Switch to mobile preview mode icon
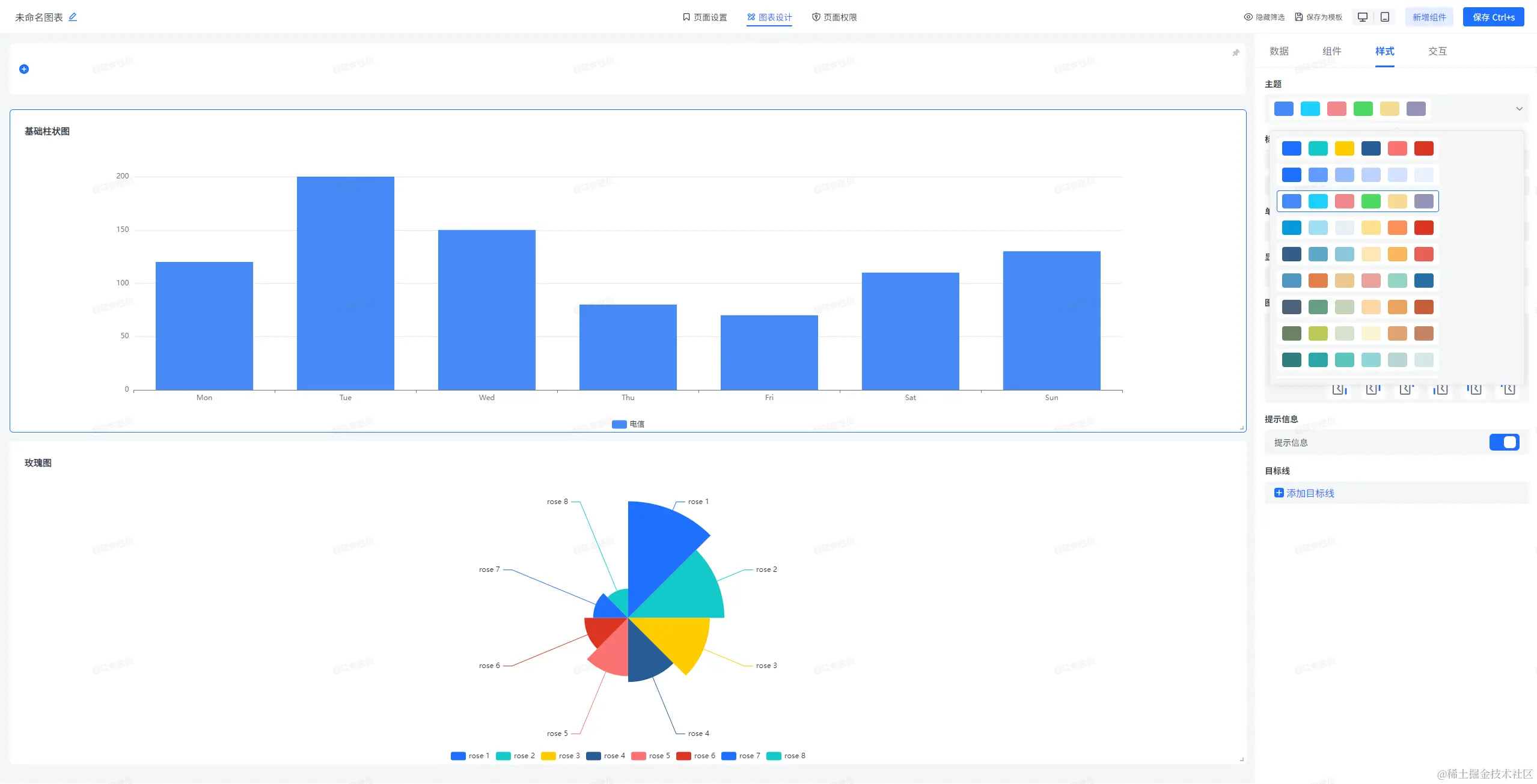The width and height of the screenshot is (1537, 784). [1385, 17]
